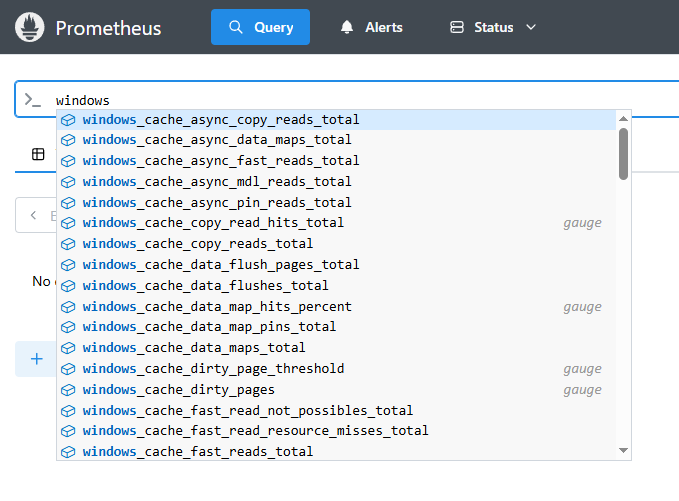Click cube icon of windows_cache_copy_read_hits_total
This screenshot has height=501, width=679.
pos(68,223)
